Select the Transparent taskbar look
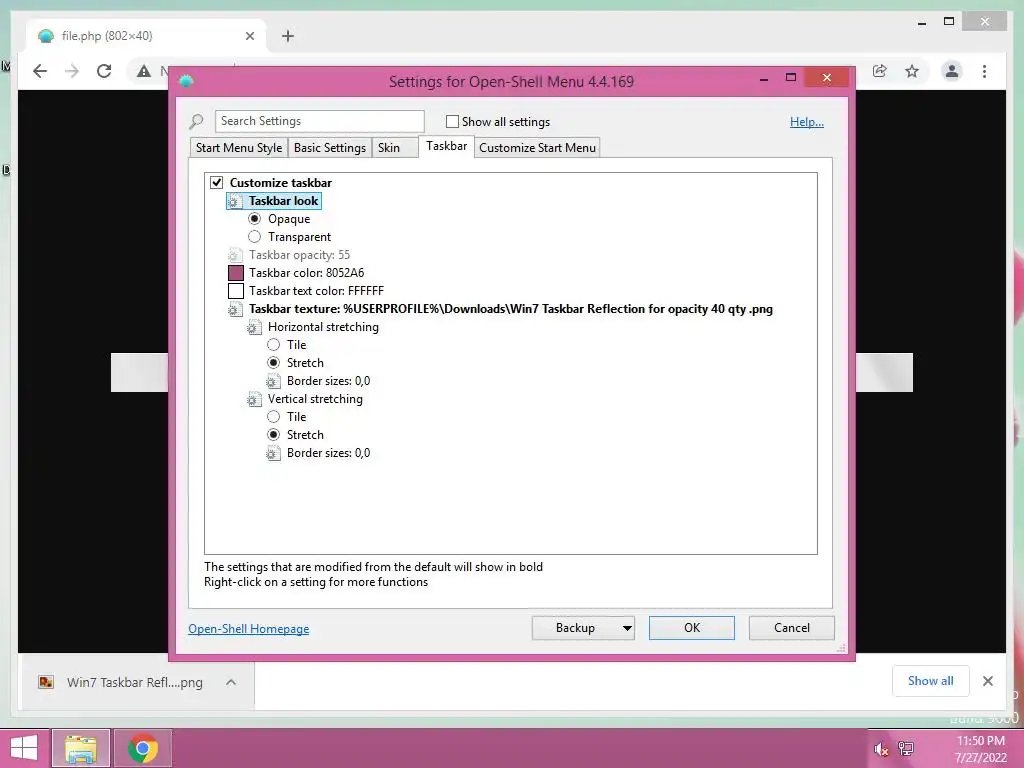The height and width of the screenshot is (768, 1024). 255,237
